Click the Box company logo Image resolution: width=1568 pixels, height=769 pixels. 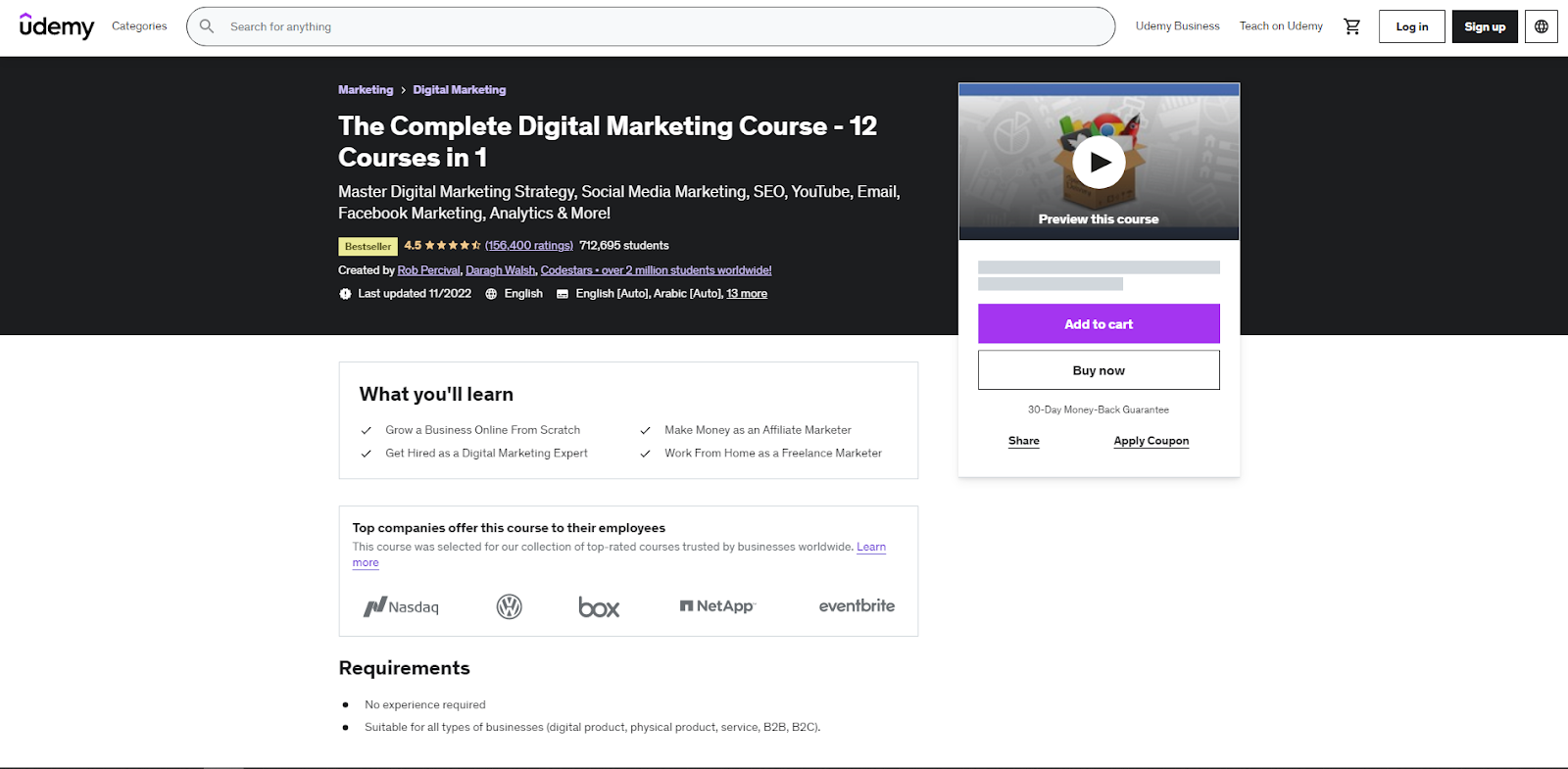click(x=599, y=607)
